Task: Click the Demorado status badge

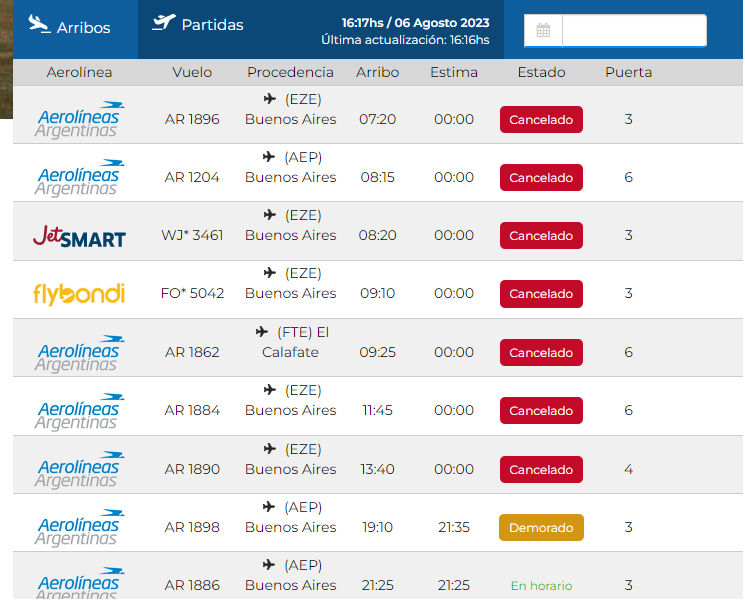Action: [541, 527]
